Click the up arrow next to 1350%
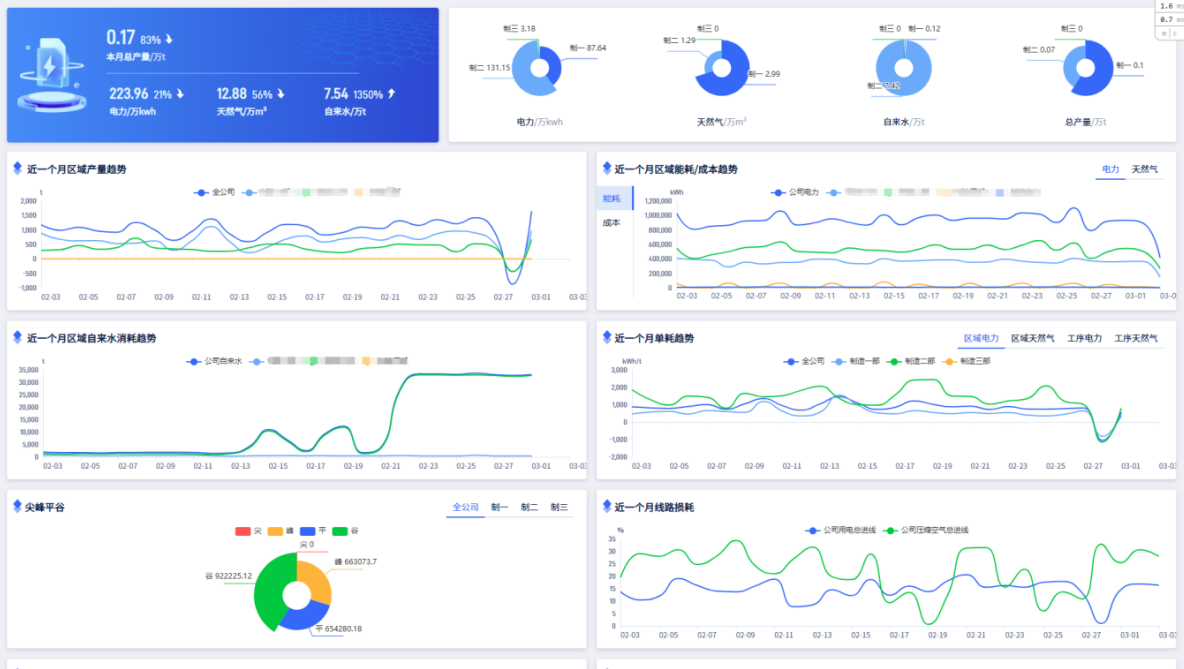The height and width of the screenshot is (669, 1184). 391,94
